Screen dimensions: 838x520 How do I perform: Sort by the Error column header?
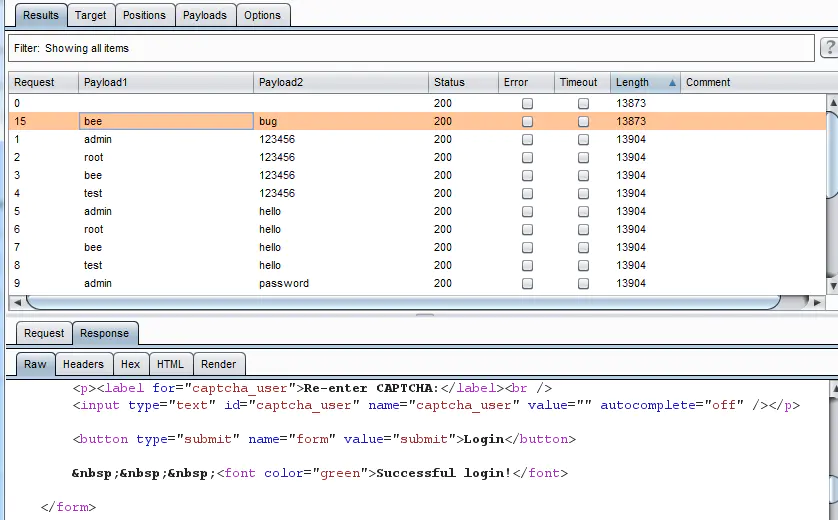tap(526, 82)
